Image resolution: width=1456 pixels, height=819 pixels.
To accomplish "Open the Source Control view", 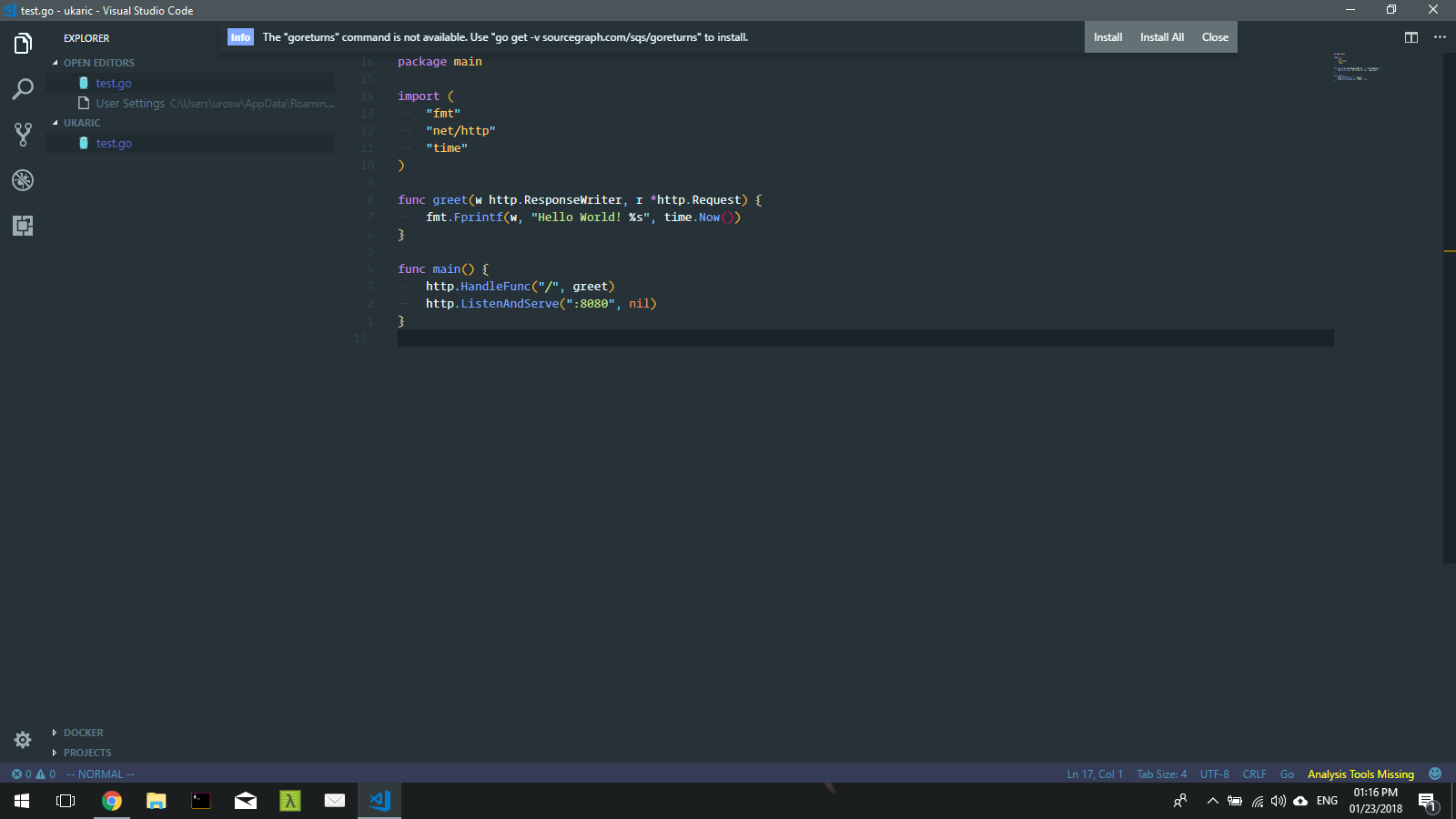I will click(22, 134).
